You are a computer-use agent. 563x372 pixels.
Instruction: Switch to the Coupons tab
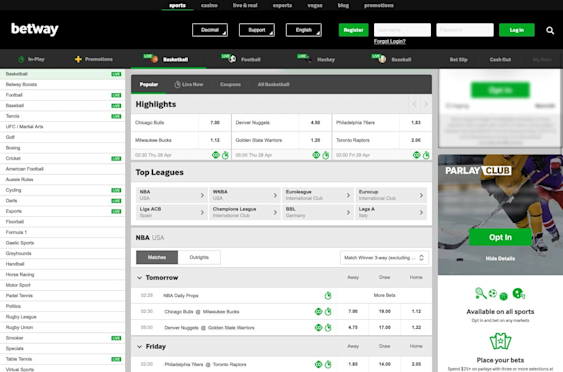point(231,84)
